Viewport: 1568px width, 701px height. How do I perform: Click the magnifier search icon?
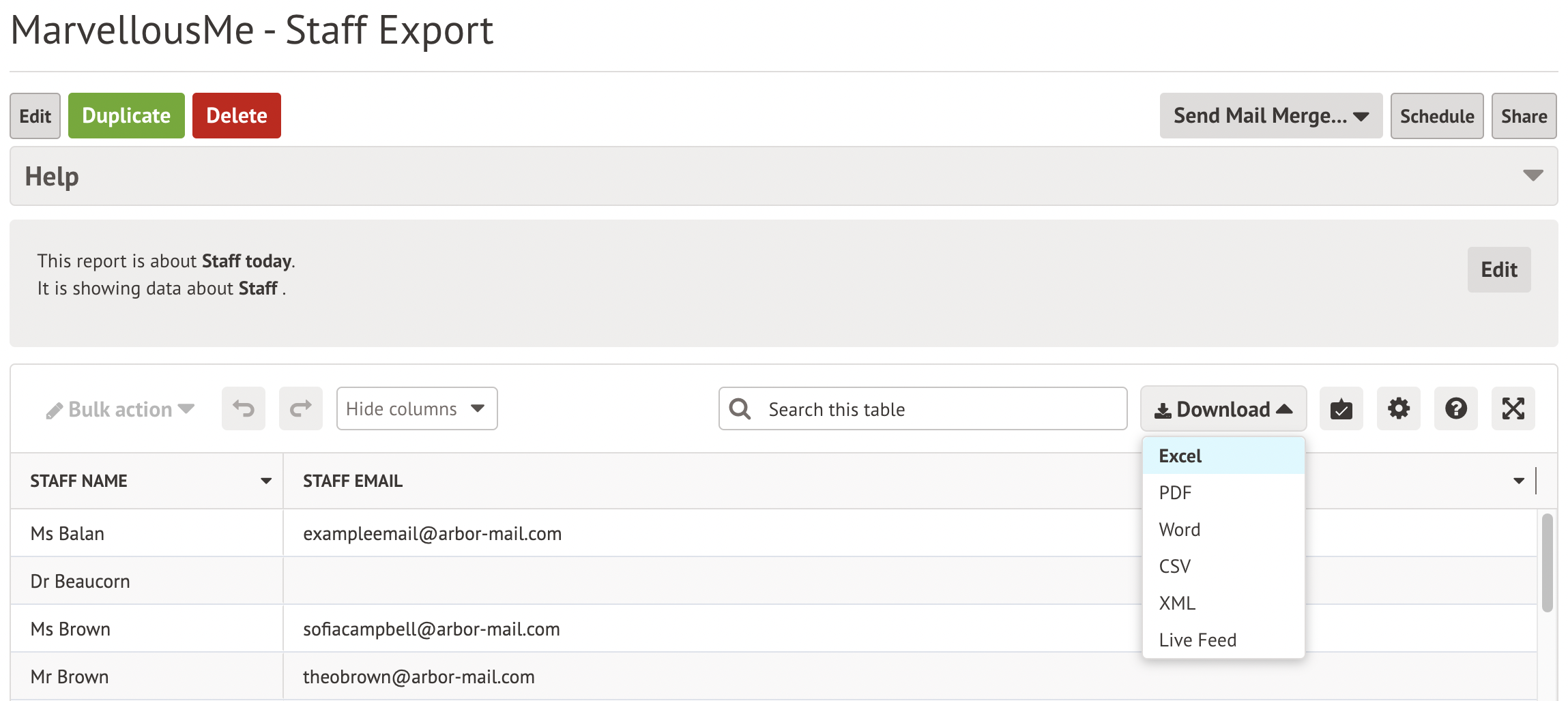pos(740,408)
